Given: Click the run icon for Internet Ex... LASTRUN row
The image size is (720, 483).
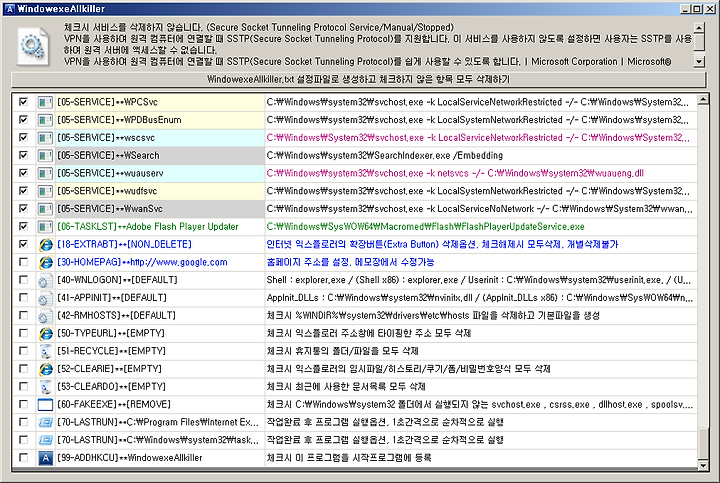Looking at the screenshot, I should tap(45, 422).
